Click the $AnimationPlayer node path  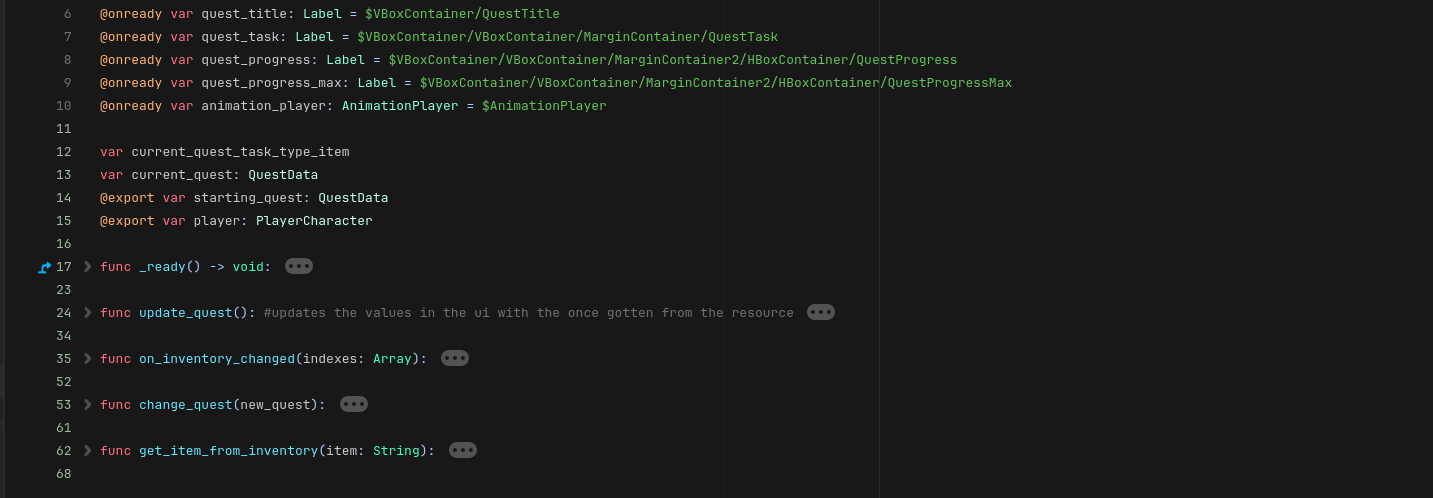(x=544, y=106)
